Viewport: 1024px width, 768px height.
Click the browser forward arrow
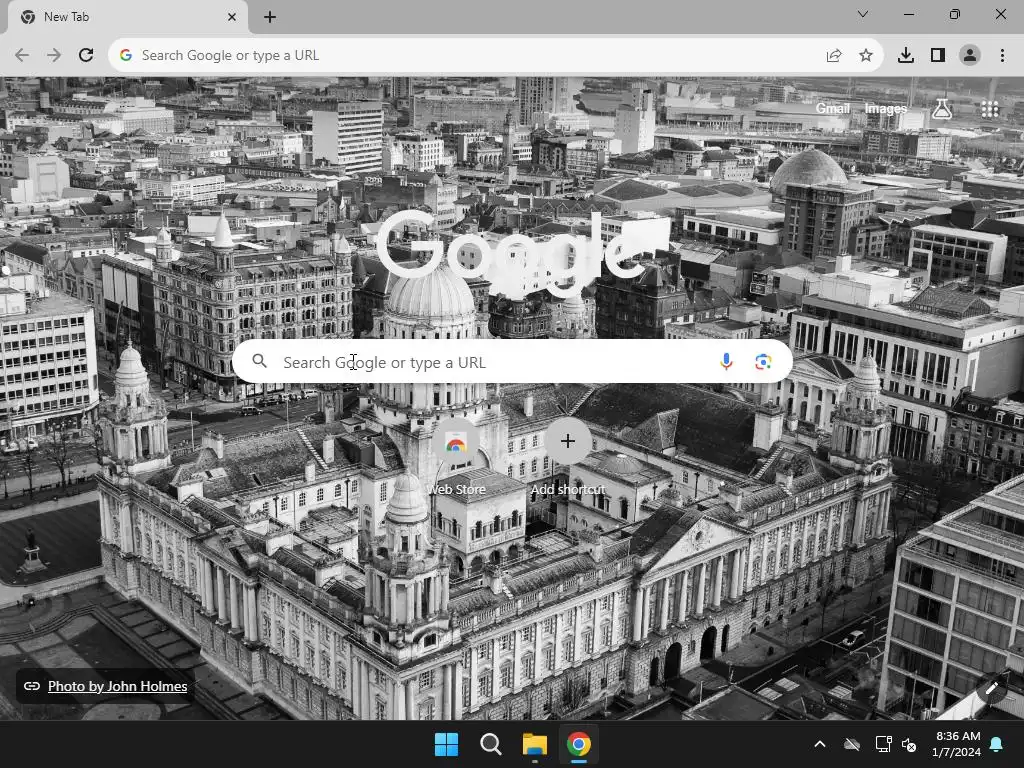click(x=54, y=56)
